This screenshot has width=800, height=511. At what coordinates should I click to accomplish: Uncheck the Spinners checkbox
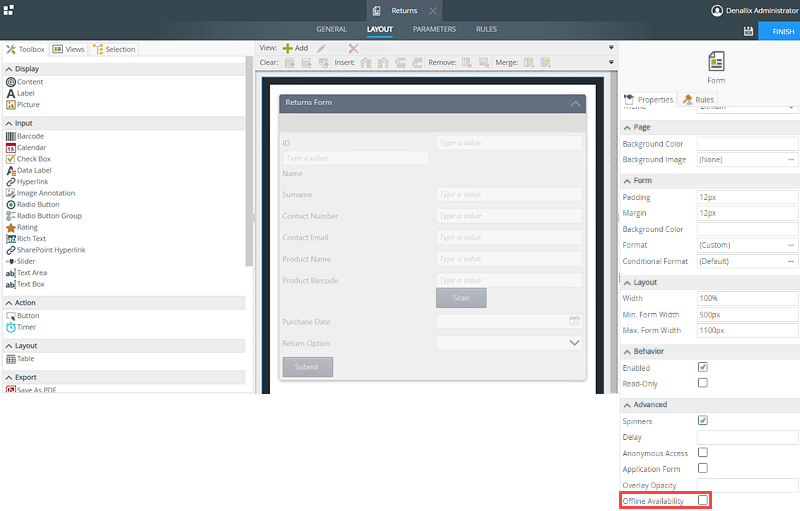703,421
